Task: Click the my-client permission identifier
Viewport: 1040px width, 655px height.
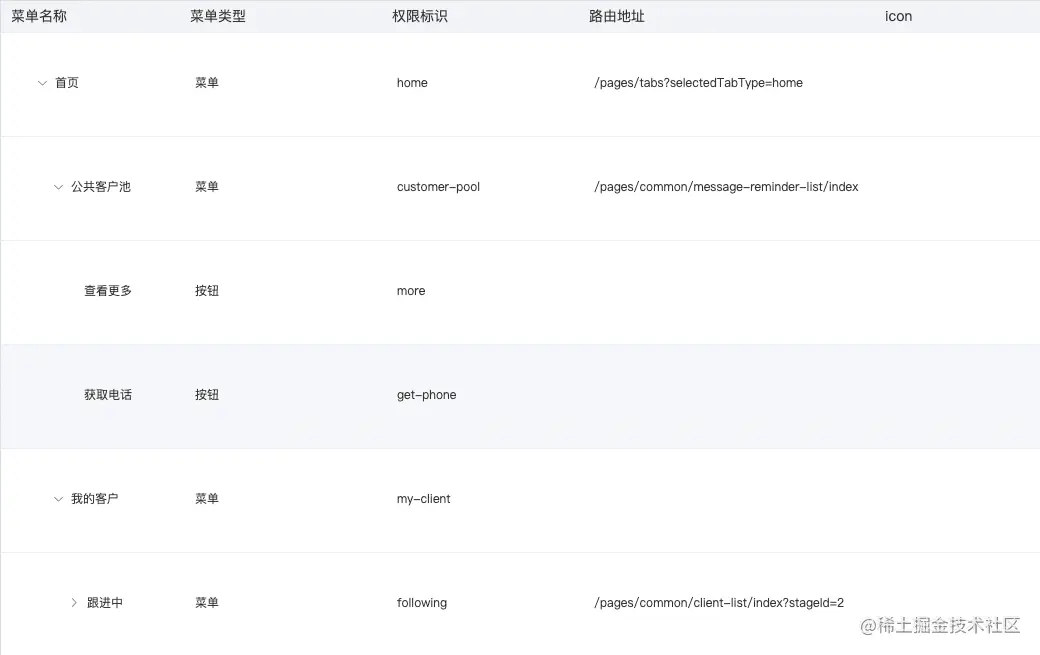Action: (423, 499)
